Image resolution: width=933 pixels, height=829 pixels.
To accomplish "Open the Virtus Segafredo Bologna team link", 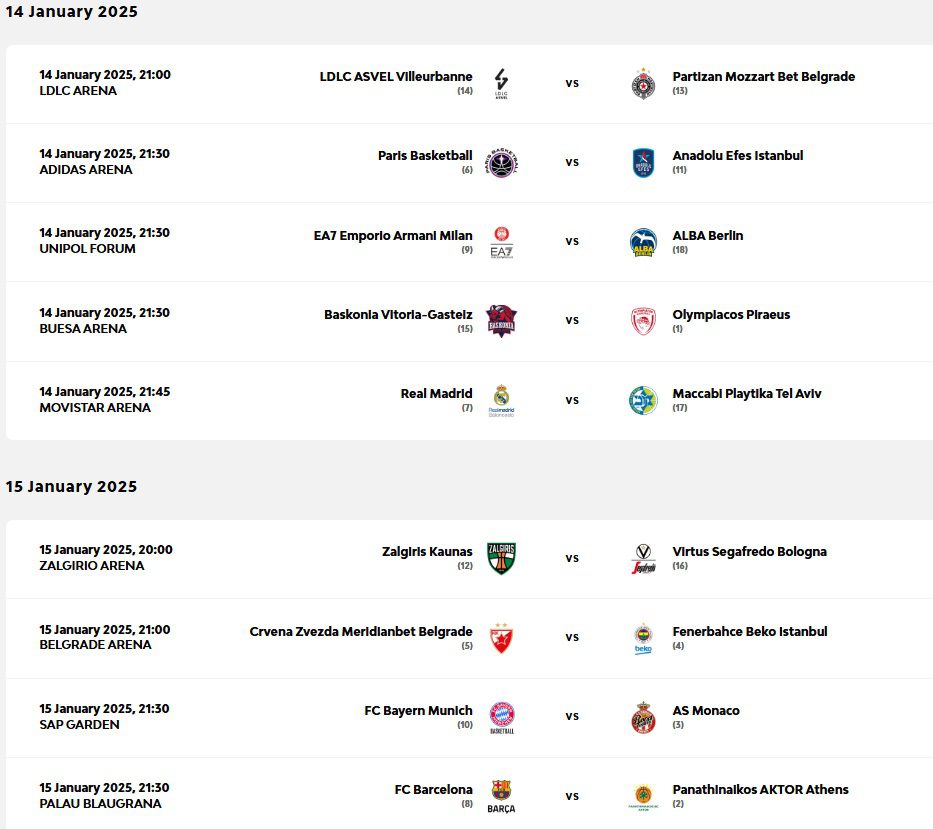I will tap(749, 551).
